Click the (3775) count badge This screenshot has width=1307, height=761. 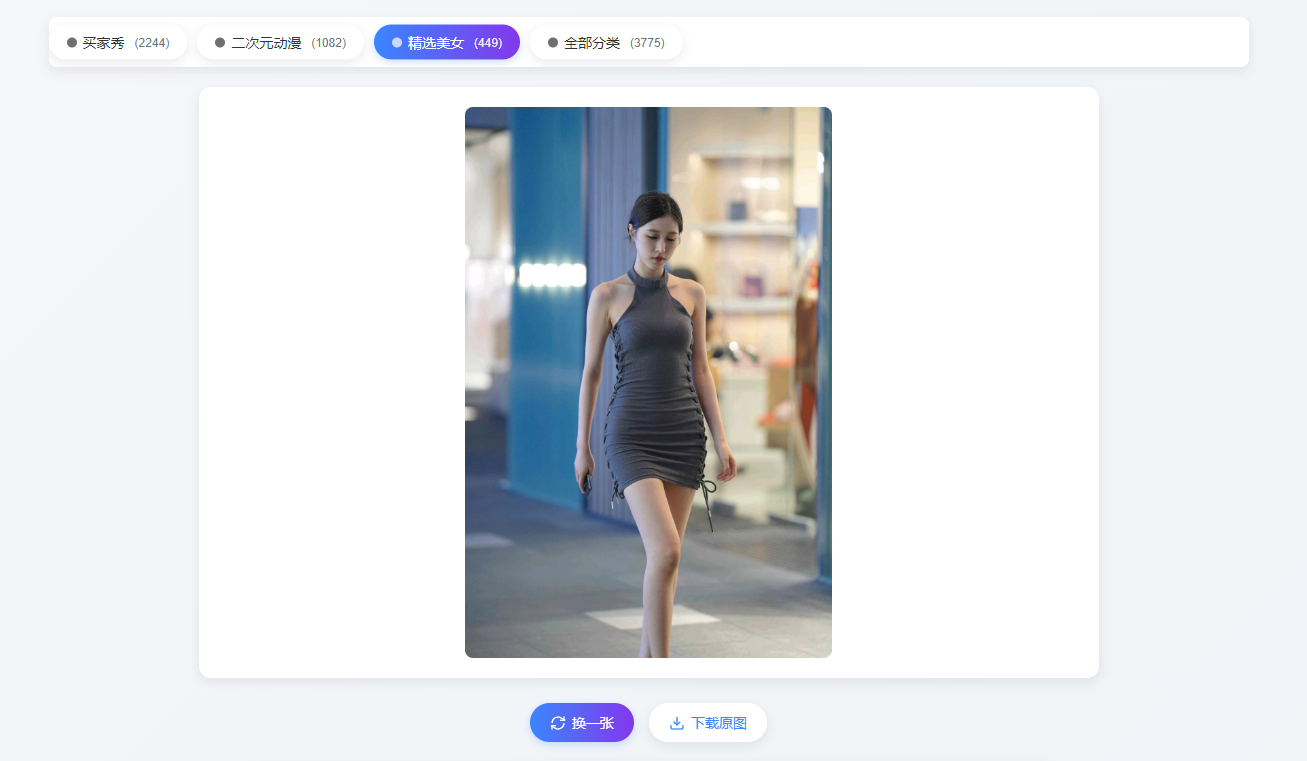647,43
